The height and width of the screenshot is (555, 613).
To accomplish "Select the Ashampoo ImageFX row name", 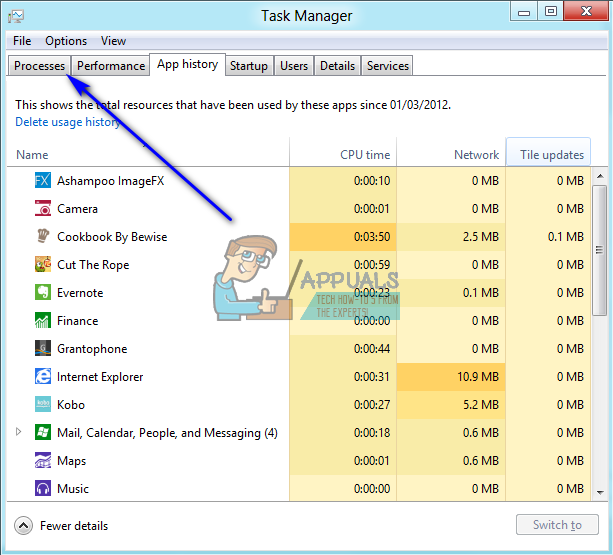I will [111, 181].
